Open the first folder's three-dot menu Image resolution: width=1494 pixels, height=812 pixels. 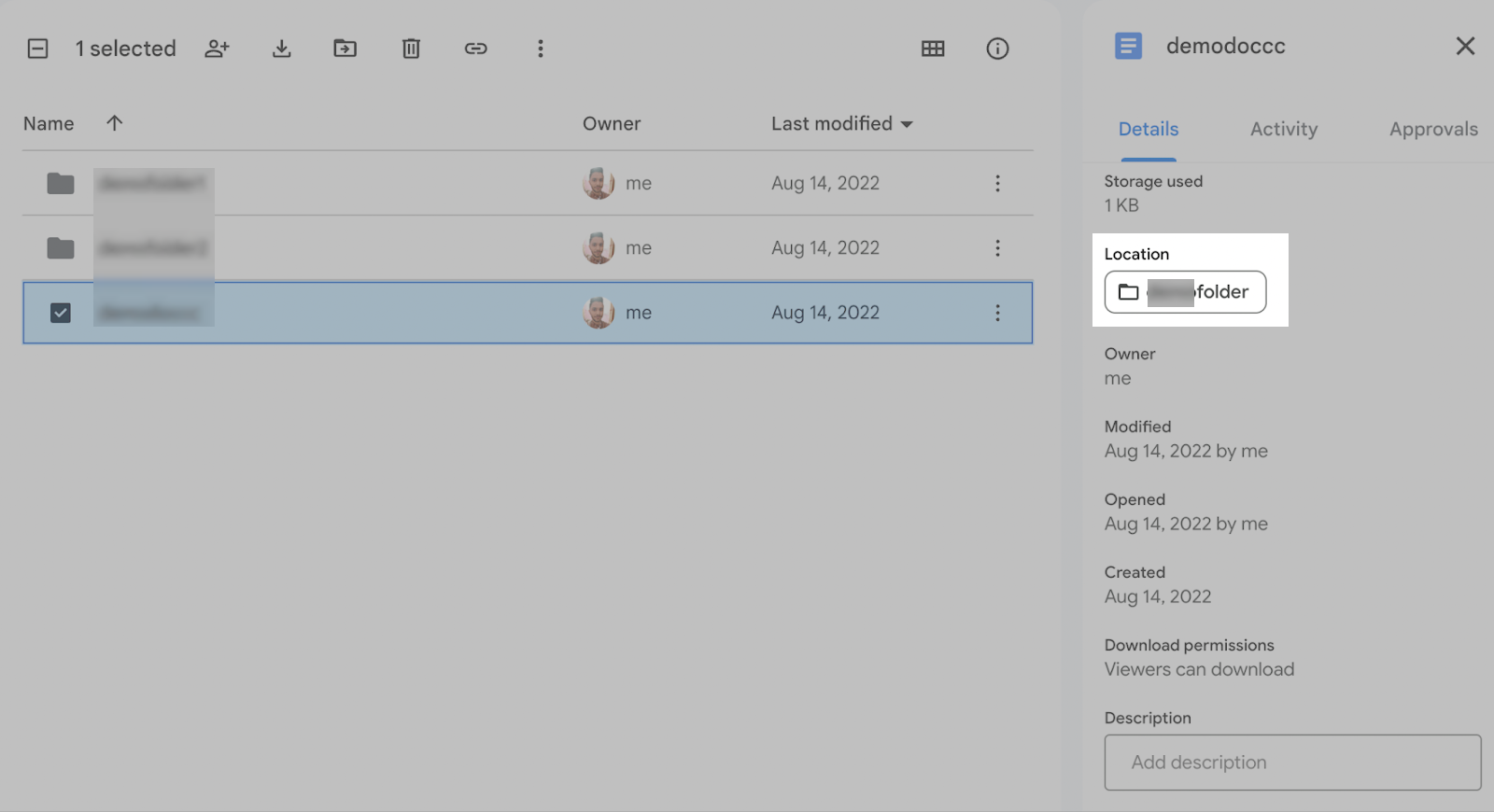click(997, 183)
